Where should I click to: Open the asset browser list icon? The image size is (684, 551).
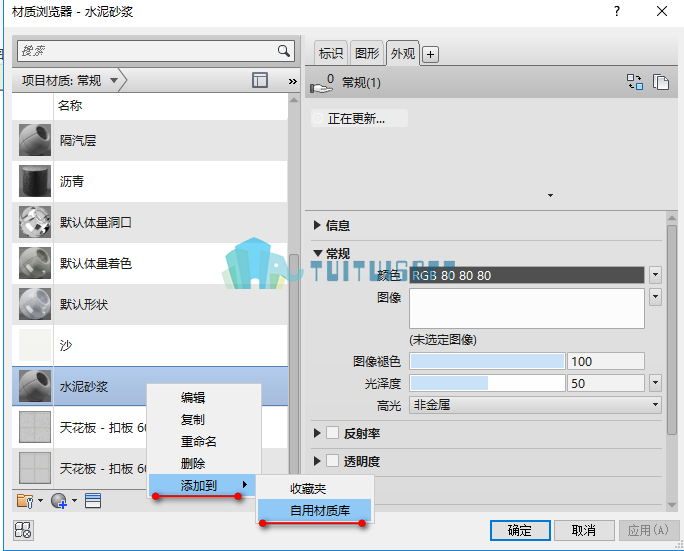pyautogui.click(x=93, y=501)
